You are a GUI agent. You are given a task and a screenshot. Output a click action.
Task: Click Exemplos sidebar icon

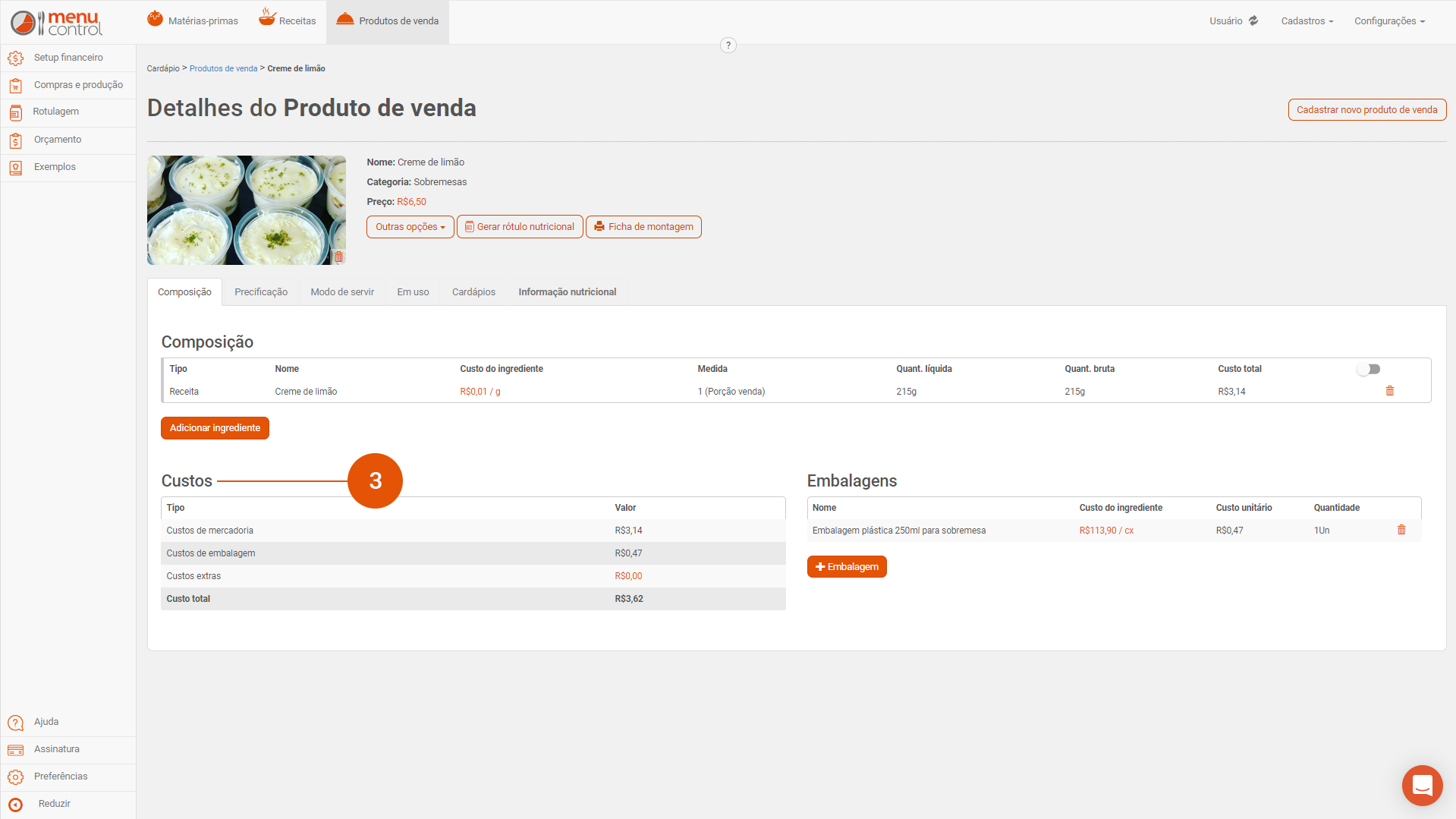click(x=16, y=168)
